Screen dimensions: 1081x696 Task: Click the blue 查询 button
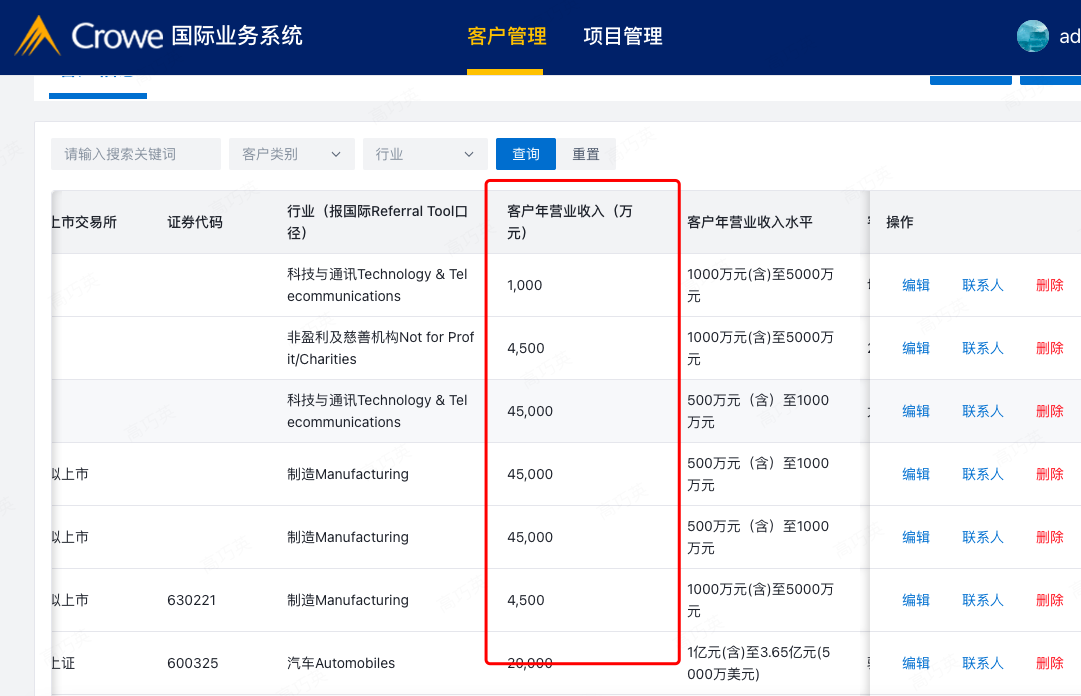526,154
